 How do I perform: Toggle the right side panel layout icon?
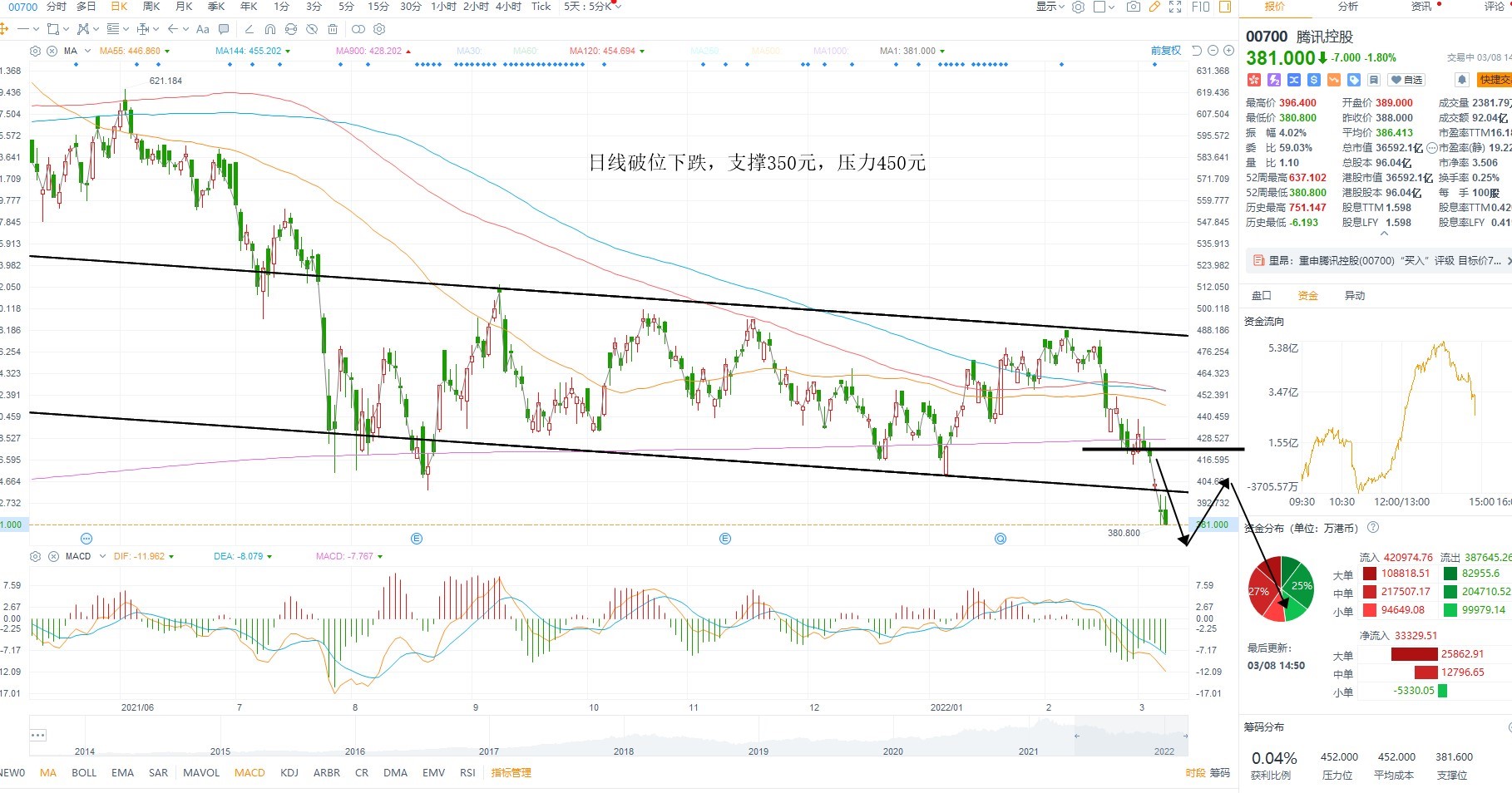pos(1225,7)
